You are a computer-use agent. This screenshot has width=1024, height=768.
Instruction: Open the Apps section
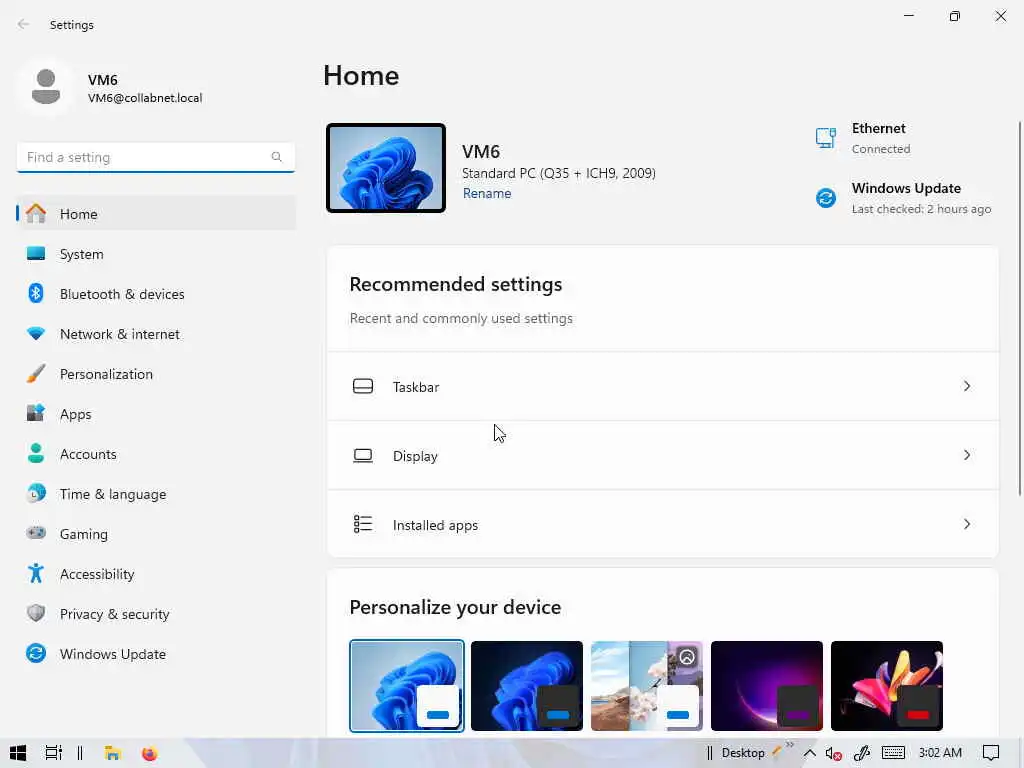pyautogui.click(x=156, y=413)
